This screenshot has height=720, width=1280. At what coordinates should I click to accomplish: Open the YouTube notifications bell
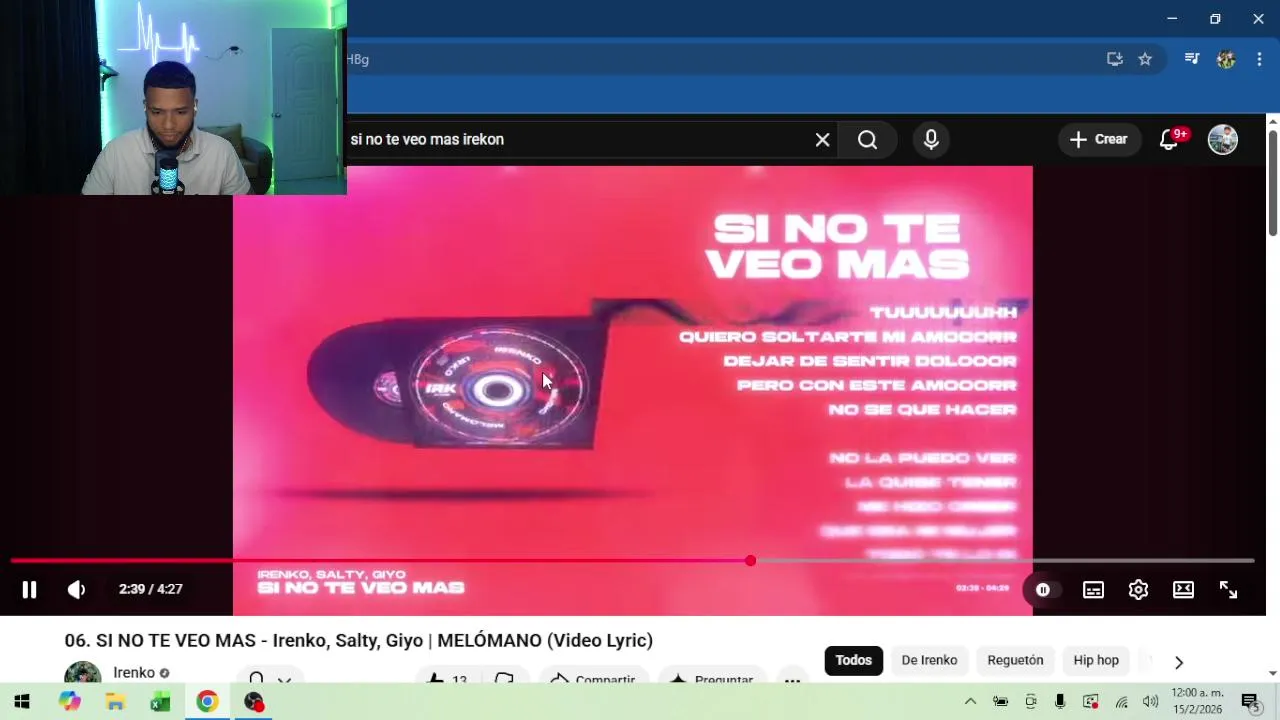pos(1168,140)
